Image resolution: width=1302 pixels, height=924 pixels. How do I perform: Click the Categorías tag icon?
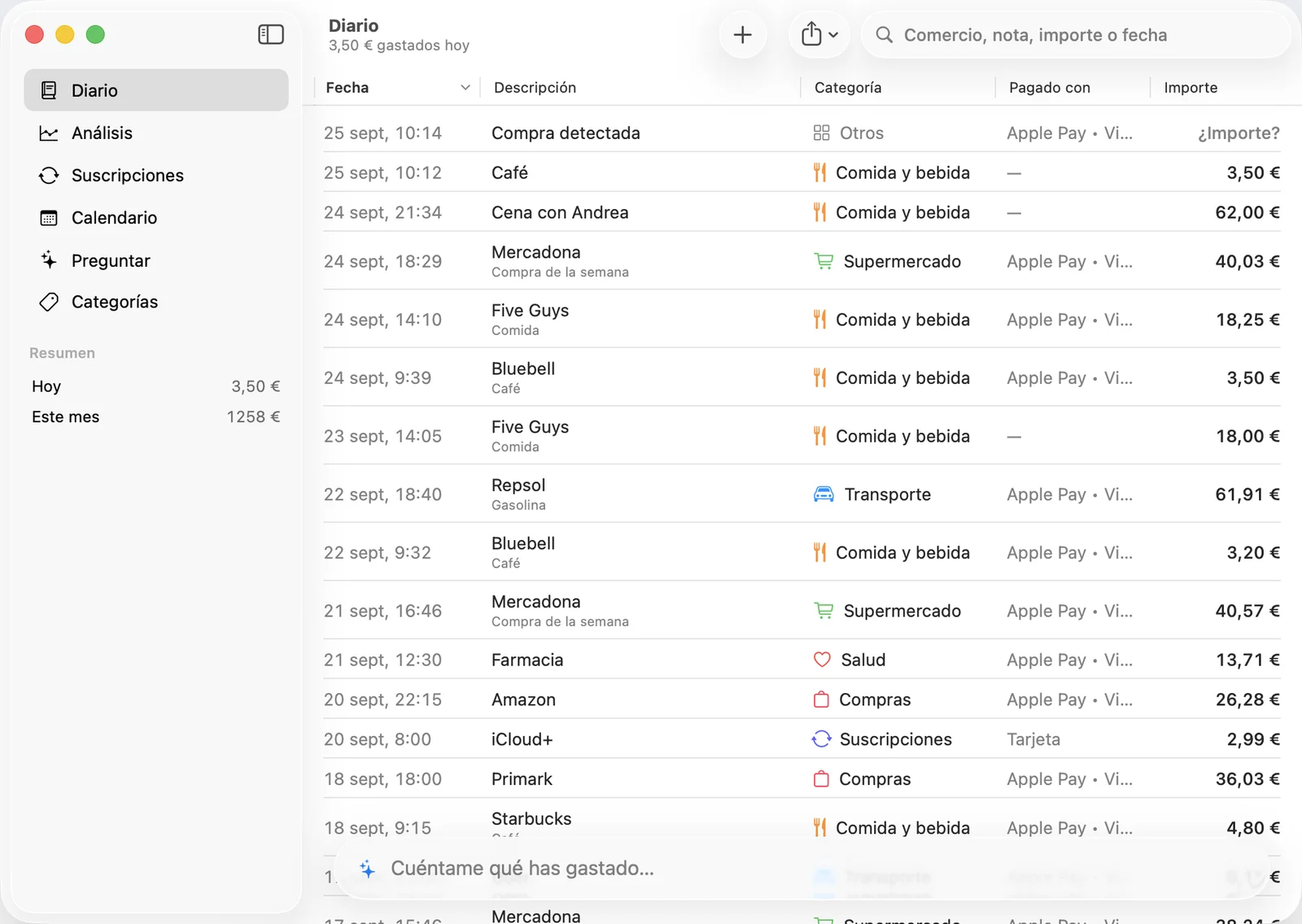[x=49, y=302]
